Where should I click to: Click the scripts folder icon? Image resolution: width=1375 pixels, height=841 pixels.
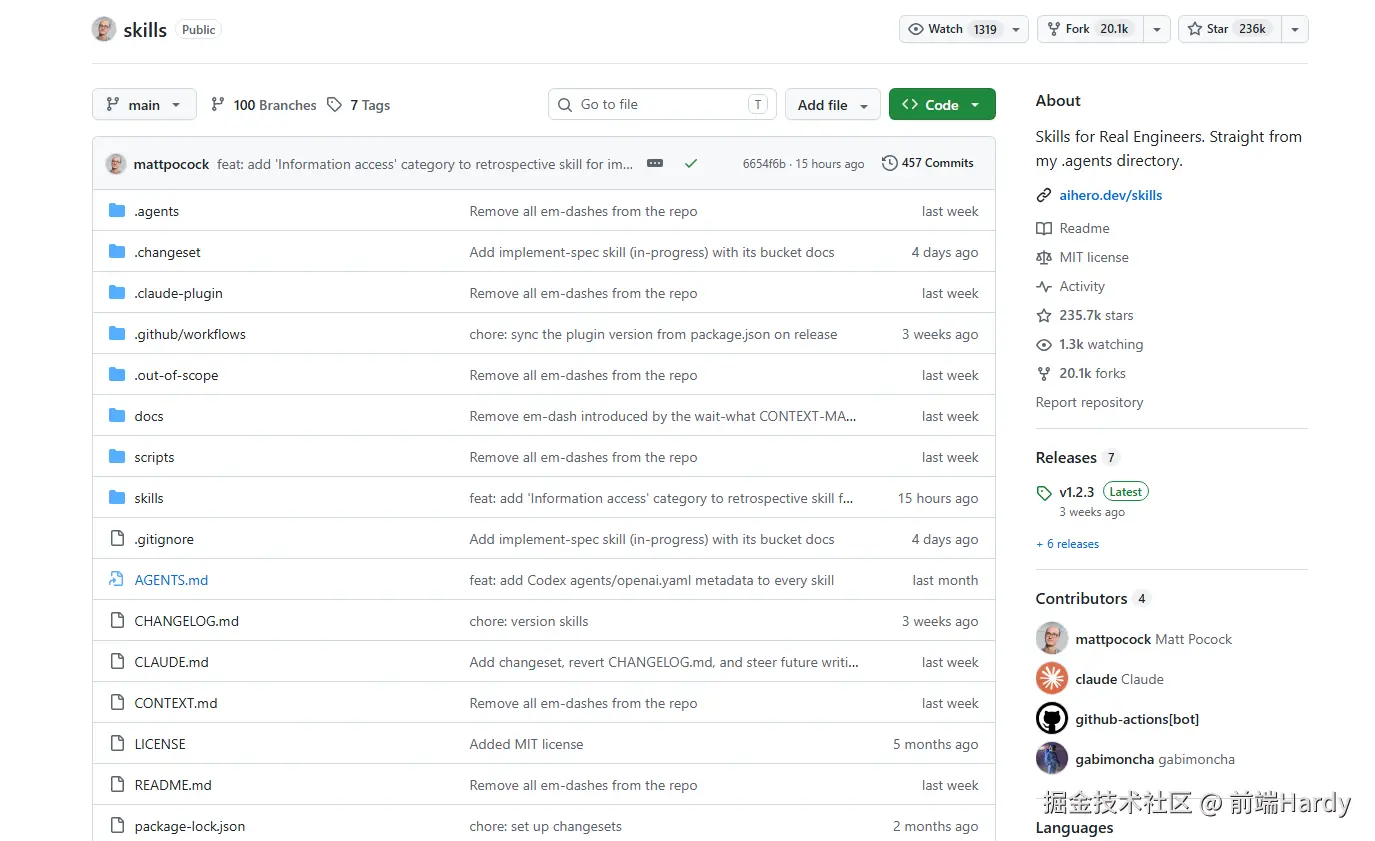117,457
